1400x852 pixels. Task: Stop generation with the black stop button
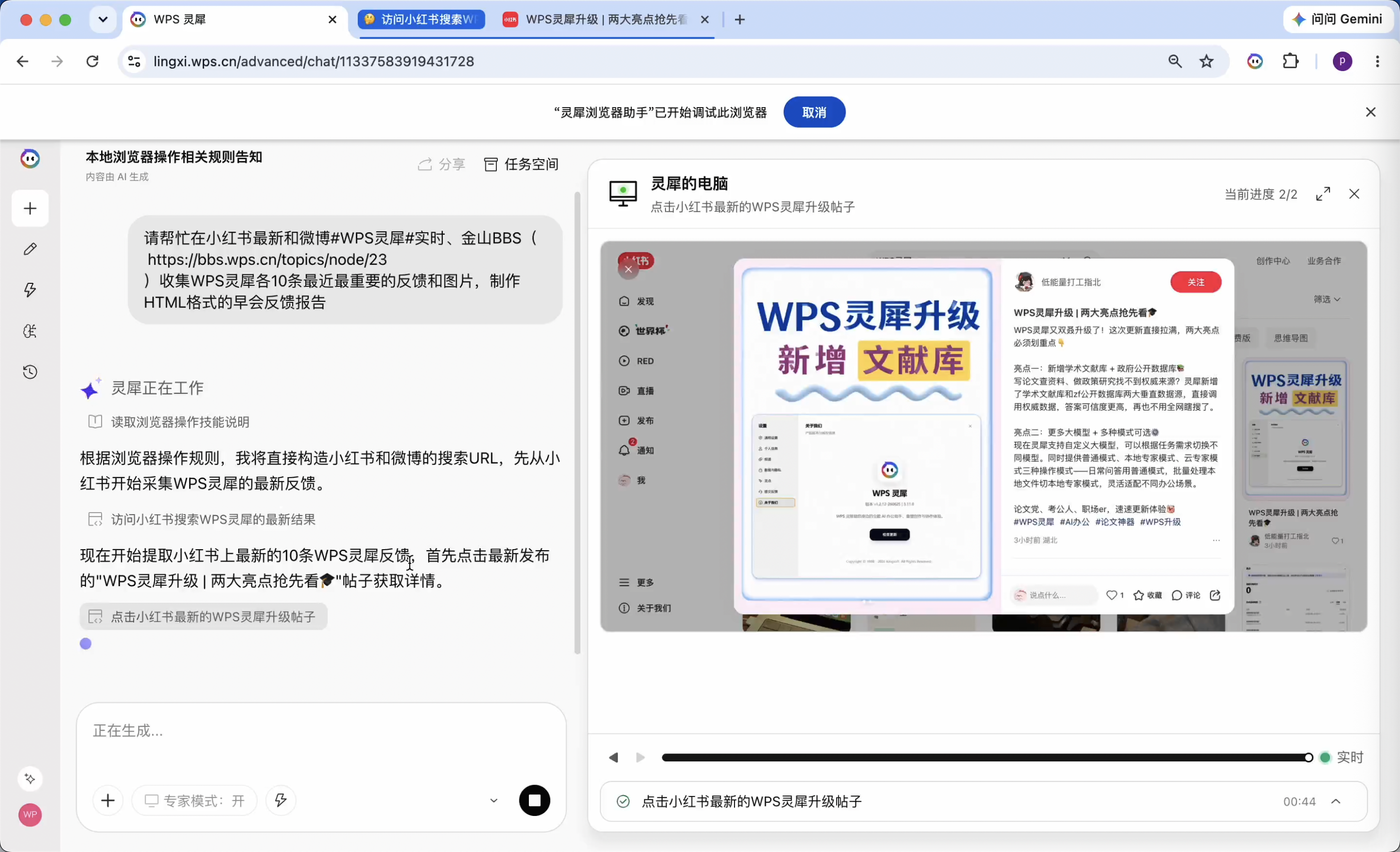point(534,800)
